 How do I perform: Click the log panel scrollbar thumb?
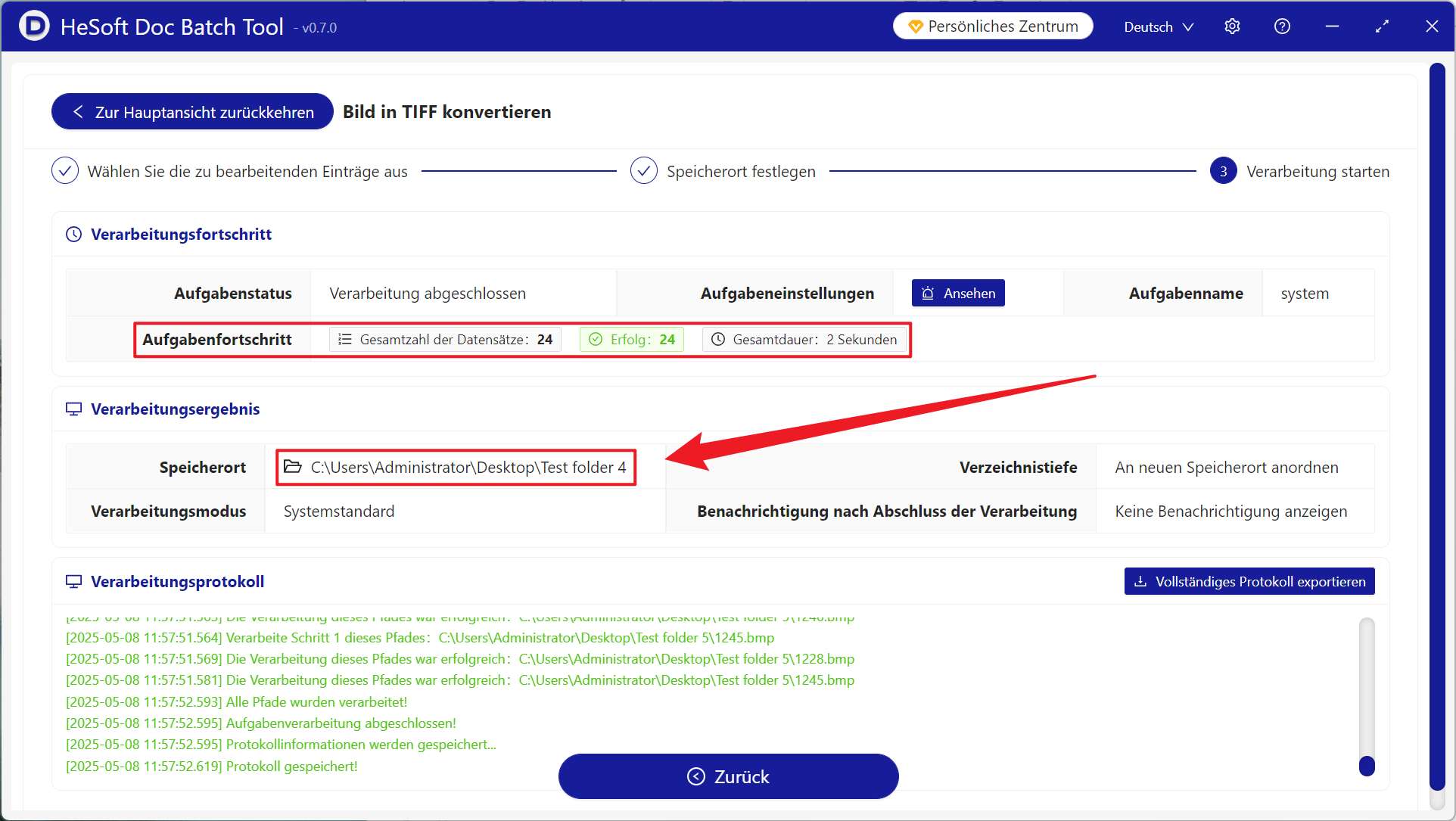[1367, 766]
